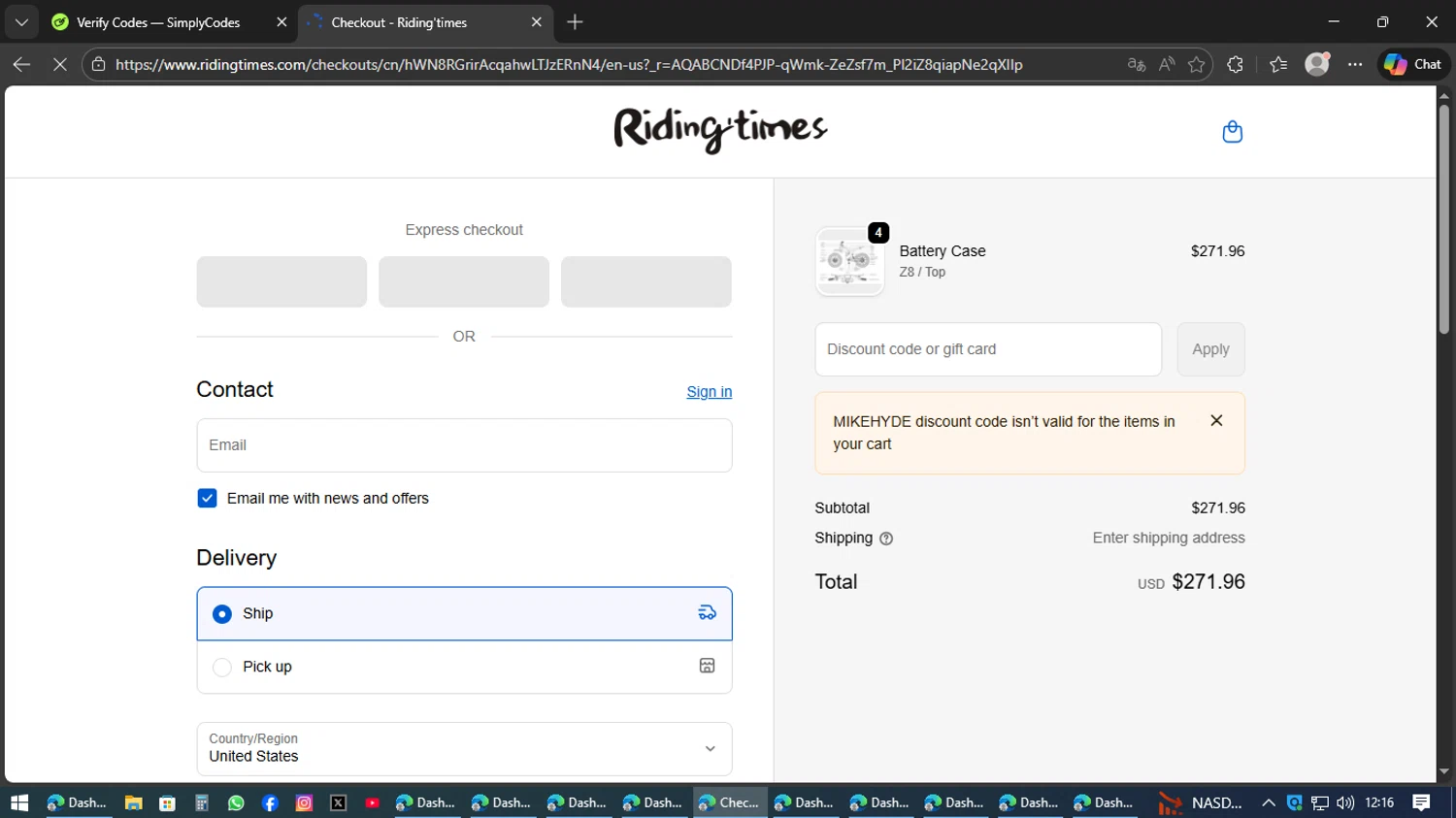
Task: Click the Email input field
Action: pyautogui.click(x=464, y=445)
